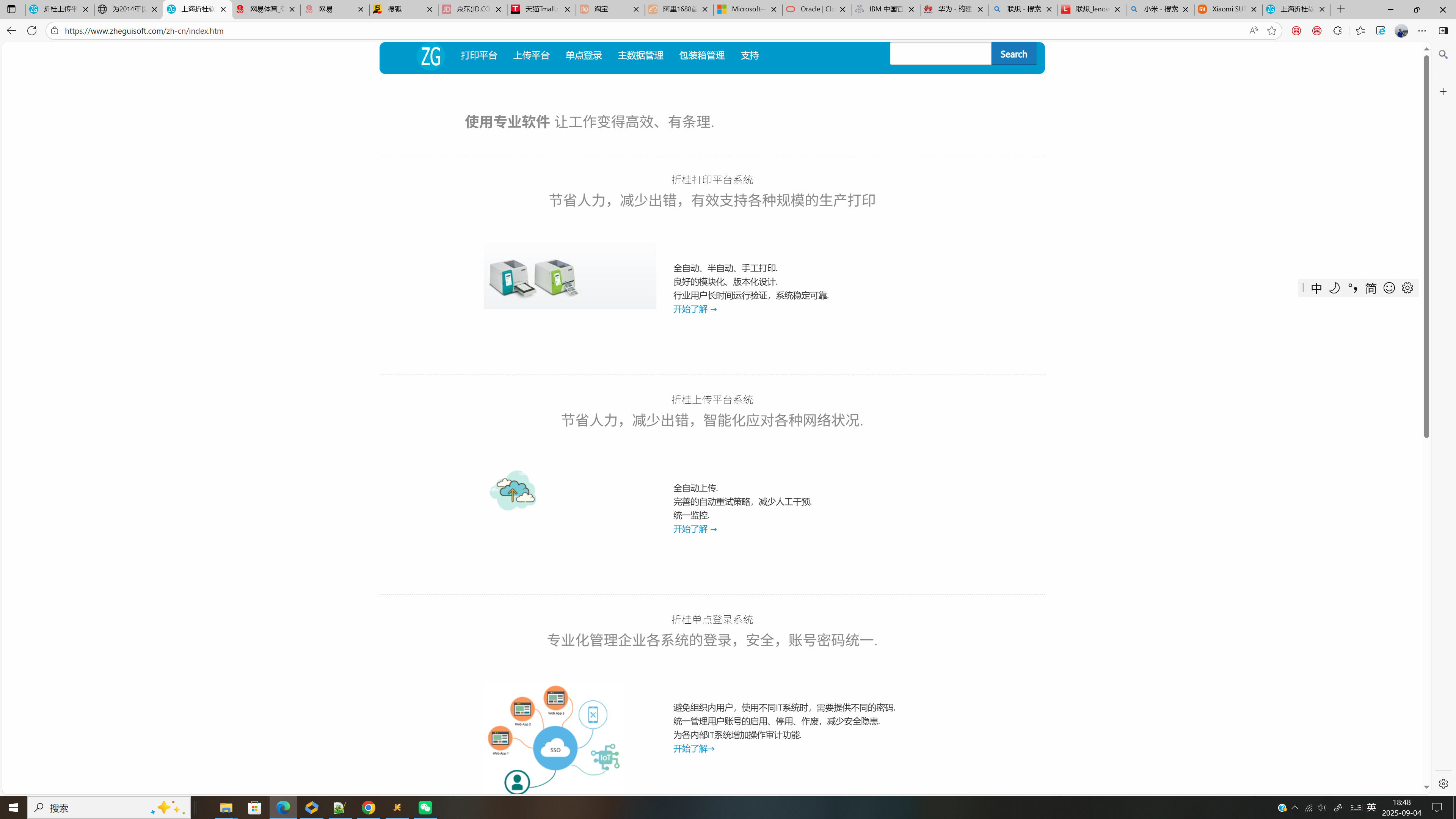Toggle IME simplified 简 character mode
The width and height of the screenshot is (1456, 819).
[1371, 288]
